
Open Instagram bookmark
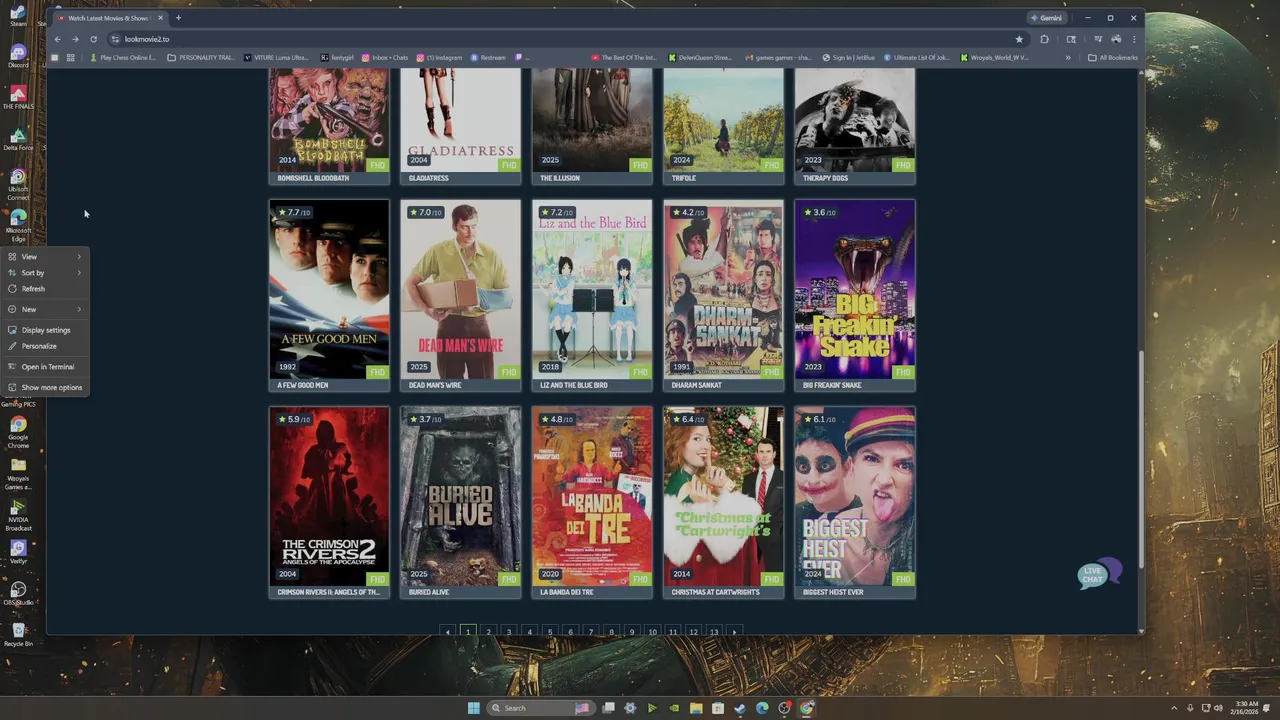point(440,58)
